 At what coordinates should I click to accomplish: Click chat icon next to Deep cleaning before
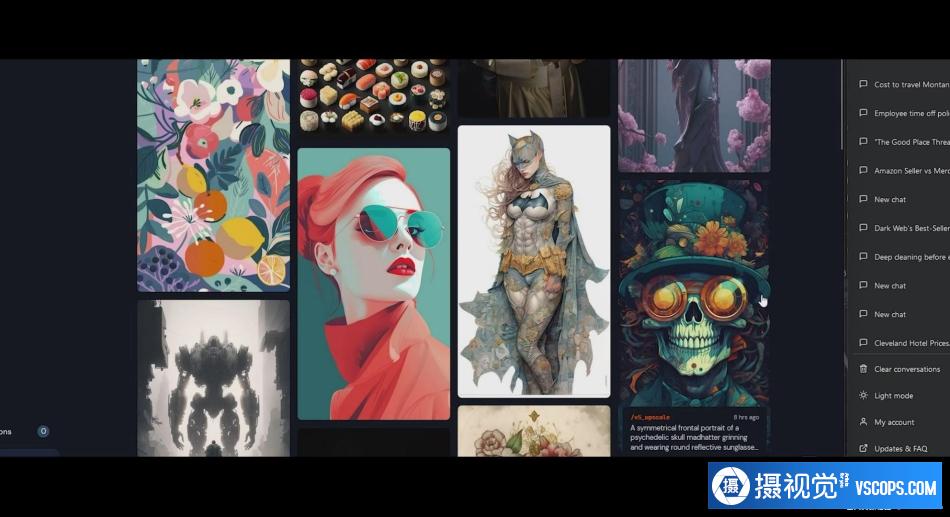coord(863,256)
